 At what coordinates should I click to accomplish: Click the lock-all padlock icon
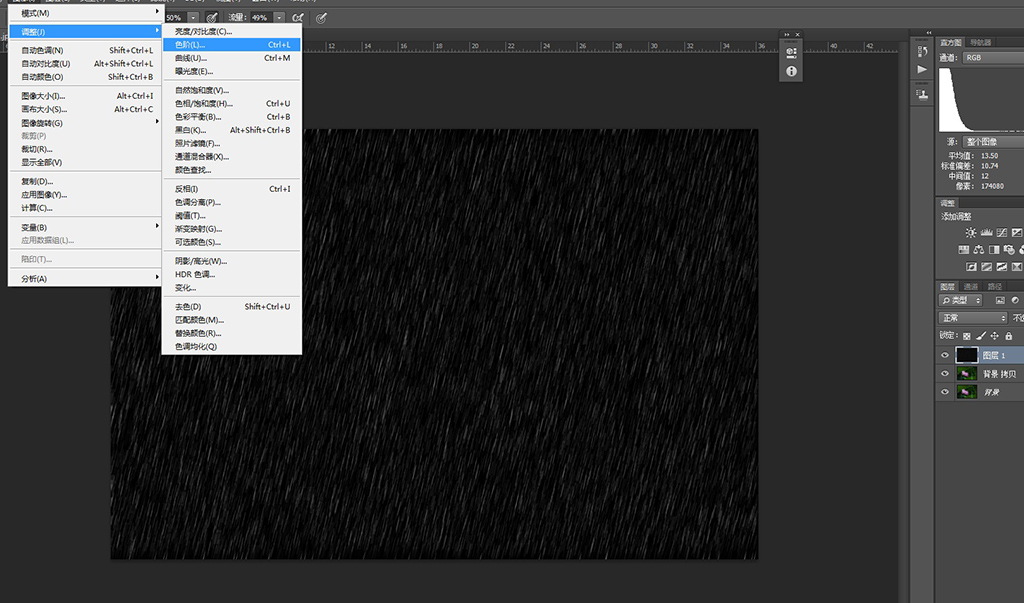click(x=1008, y=336)
